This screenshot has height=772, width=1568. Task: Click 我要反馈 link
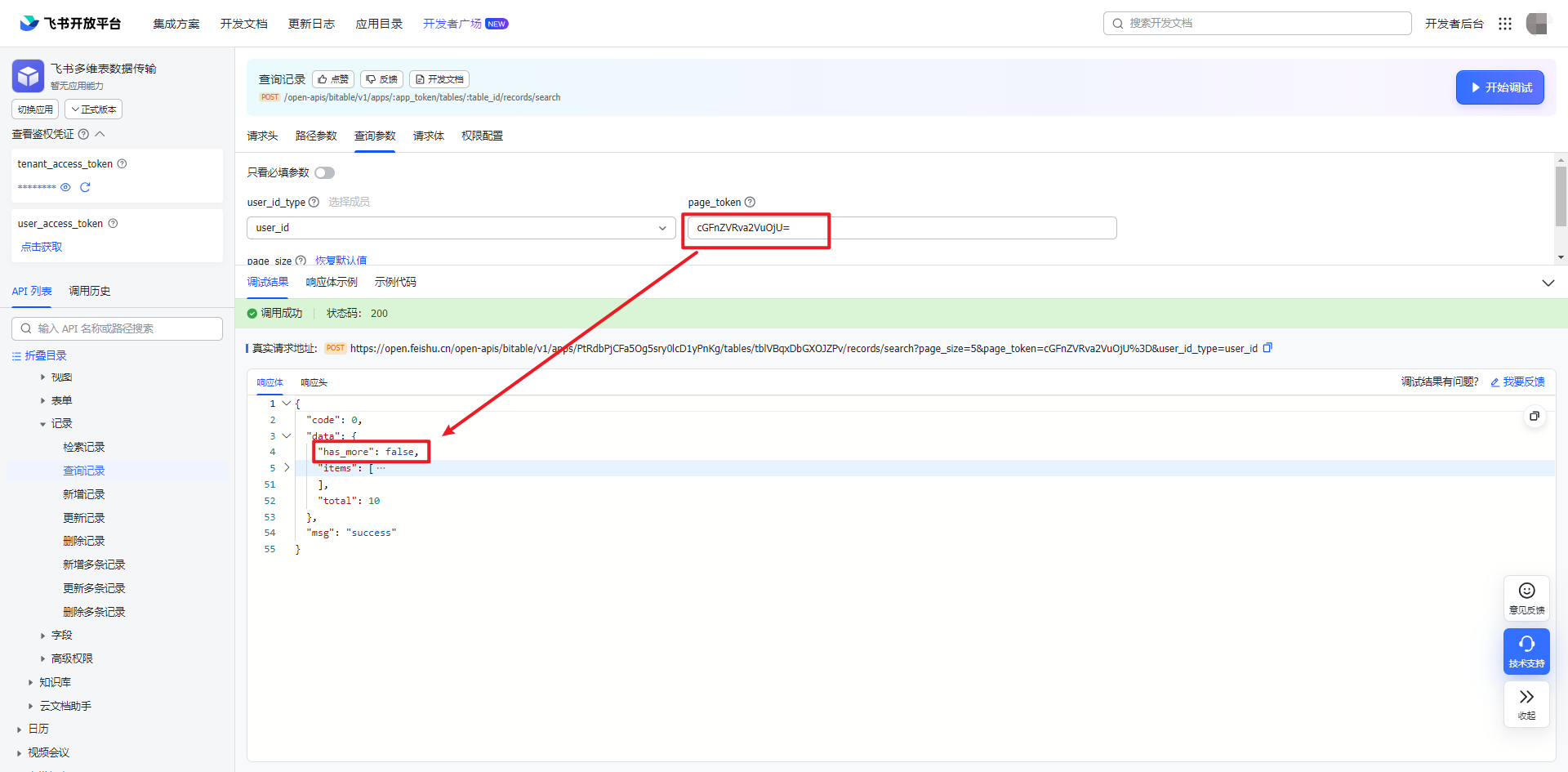coord(1517,382)
